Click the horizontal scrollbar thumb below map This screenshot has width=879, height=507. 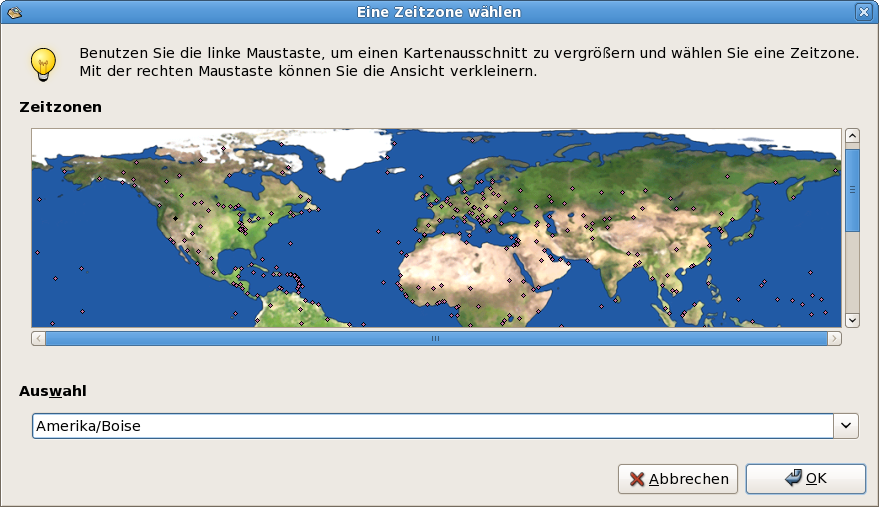436,339
